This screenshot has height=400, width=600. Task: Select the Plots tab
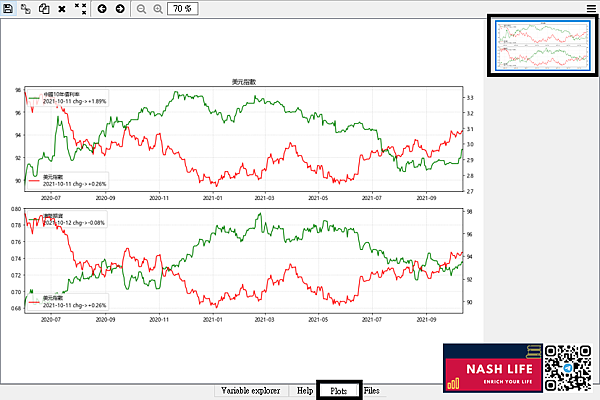click(x=339, y=391)
